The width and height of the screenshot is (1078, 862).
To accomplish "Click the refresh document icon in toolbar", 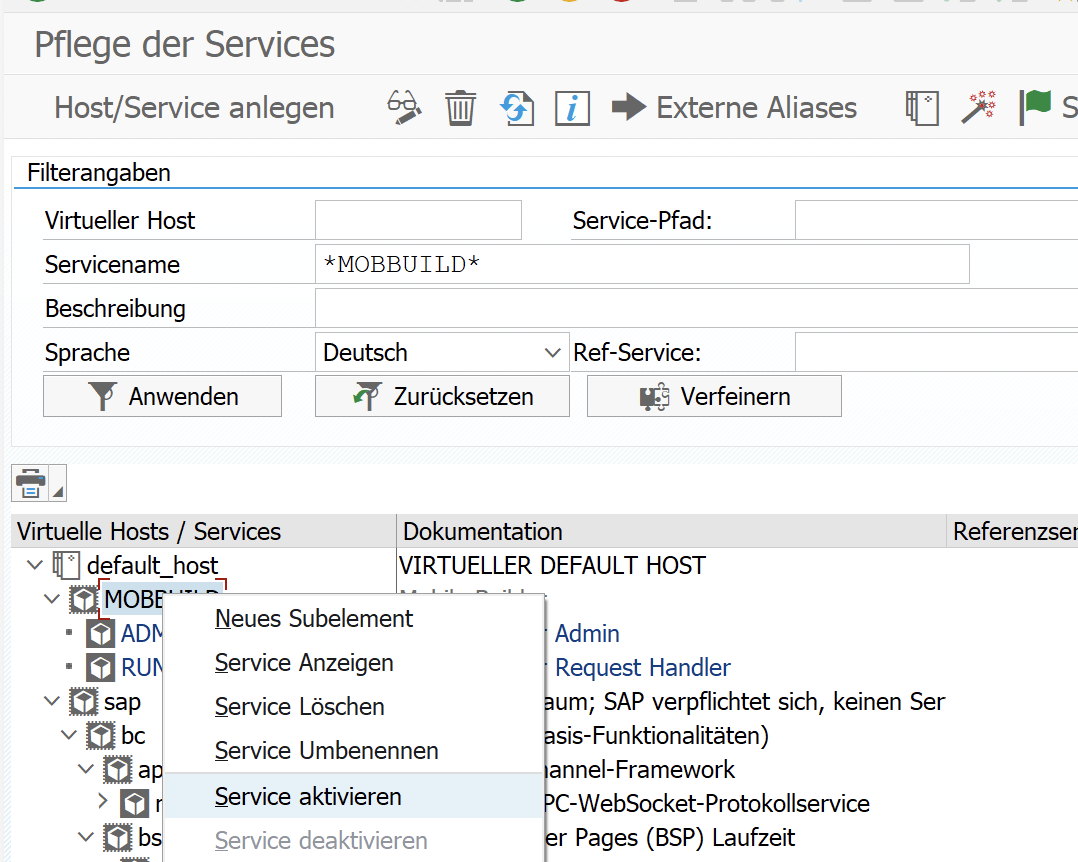I will [517, 108].
